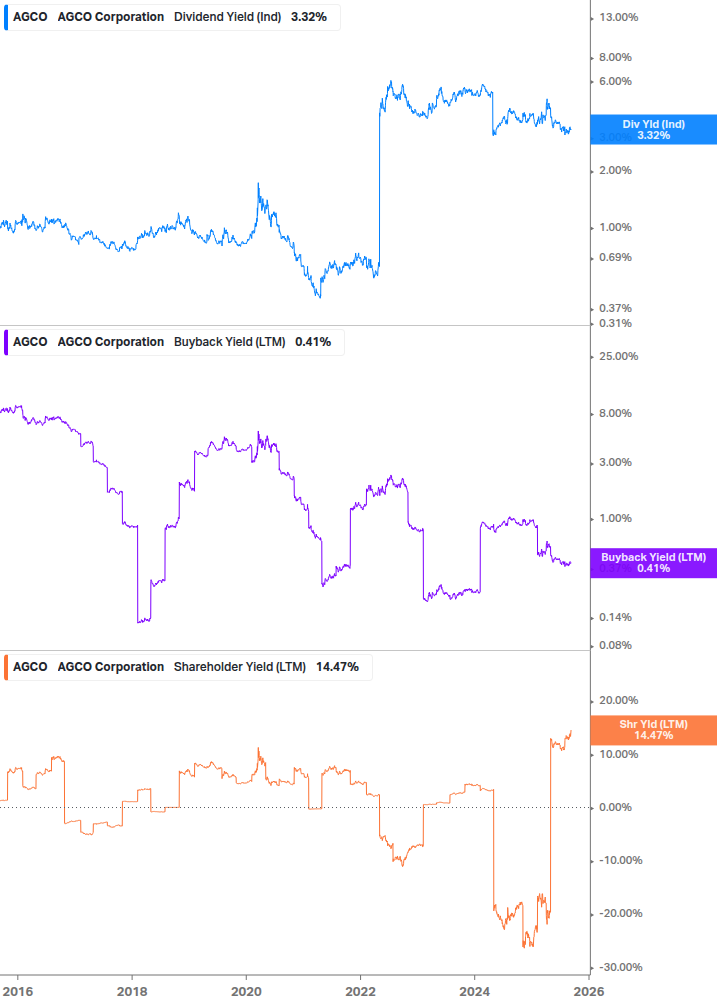Click the 0.00% tick on the shareholder yield axis
The height and width of the screenshot is (1005, 717).
tap(615, 808)
